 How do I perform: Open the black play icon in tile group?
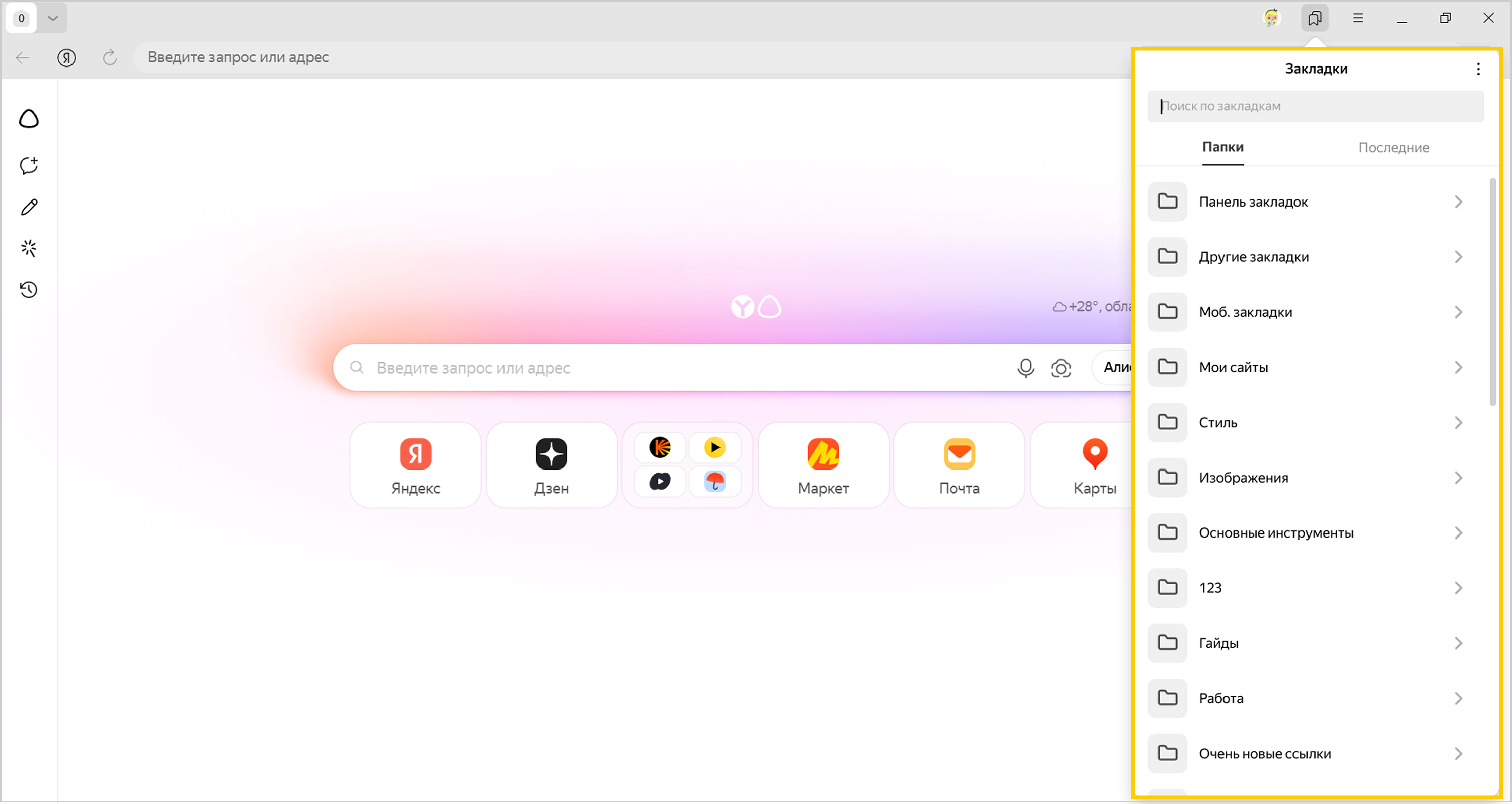(x=660, y=482)
